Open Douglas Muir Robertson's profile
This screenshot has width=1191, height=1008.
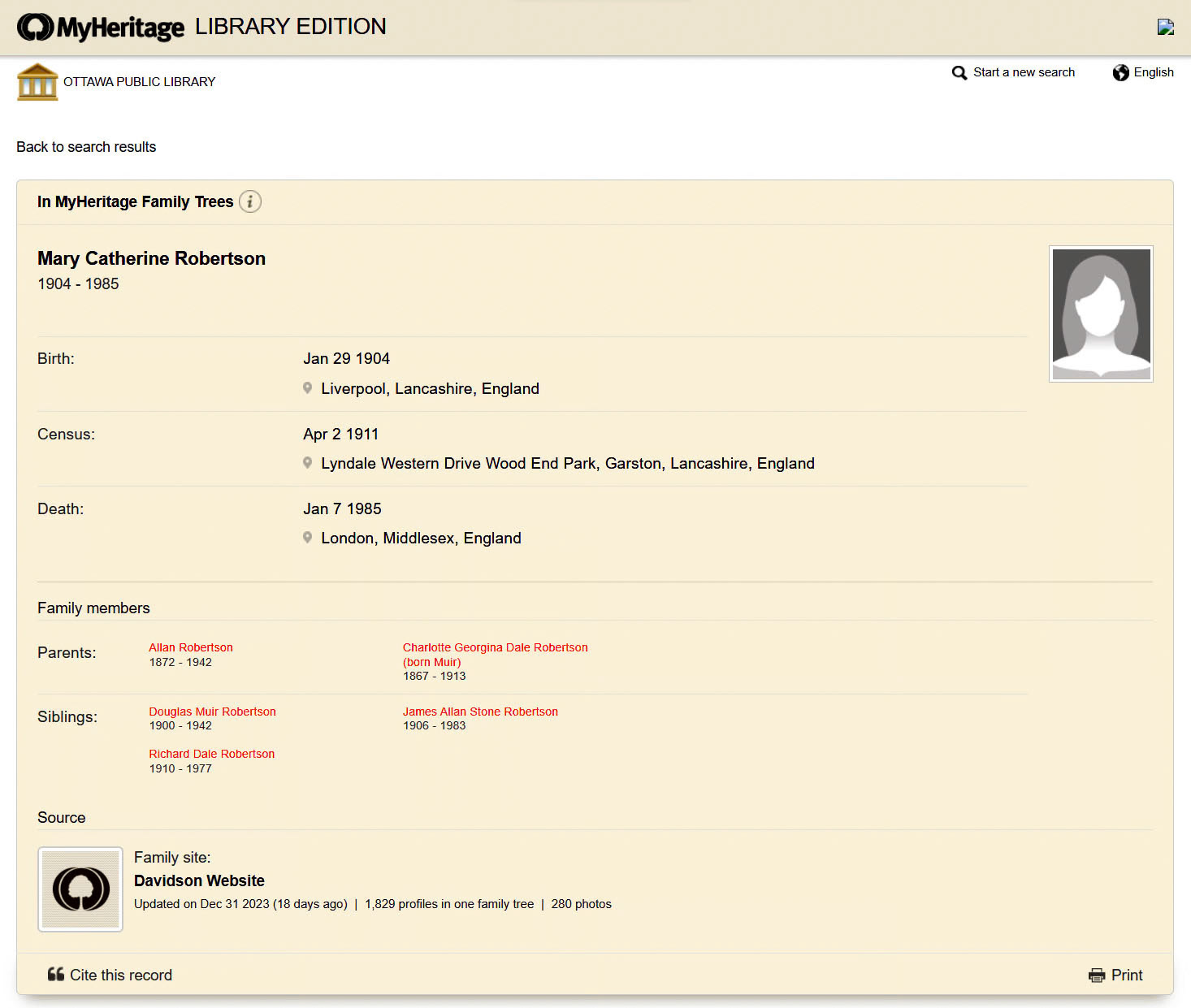tap(212, 712)
